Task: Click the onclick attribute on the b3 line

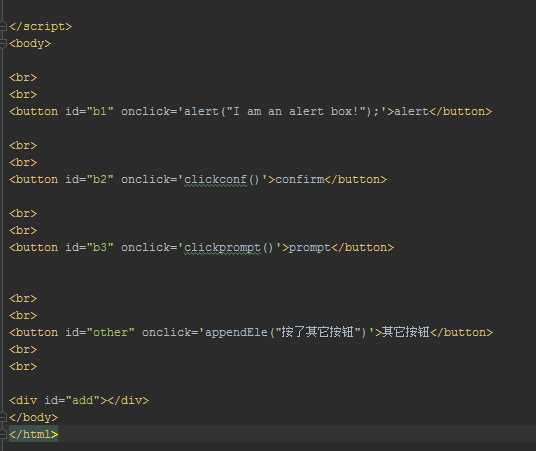Action: pyautogui.click(x=149, y=248)
